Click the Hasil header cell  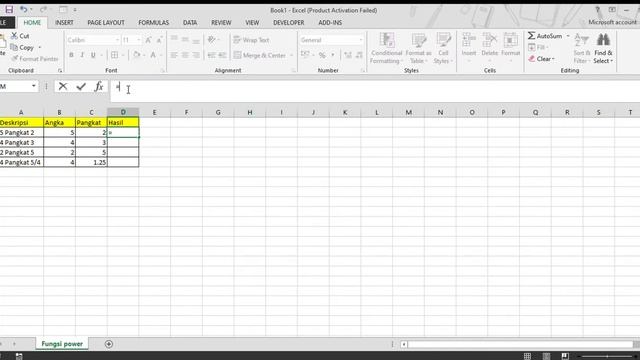coord(123,122)
